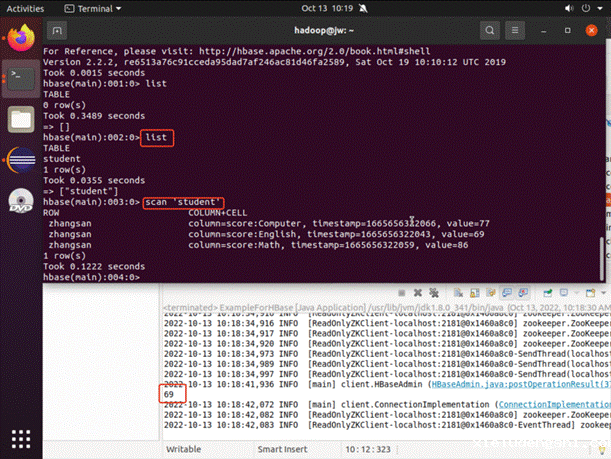
Task: Open Firefox from the dock
Action: pyautogui.click(x=20, y=38)
